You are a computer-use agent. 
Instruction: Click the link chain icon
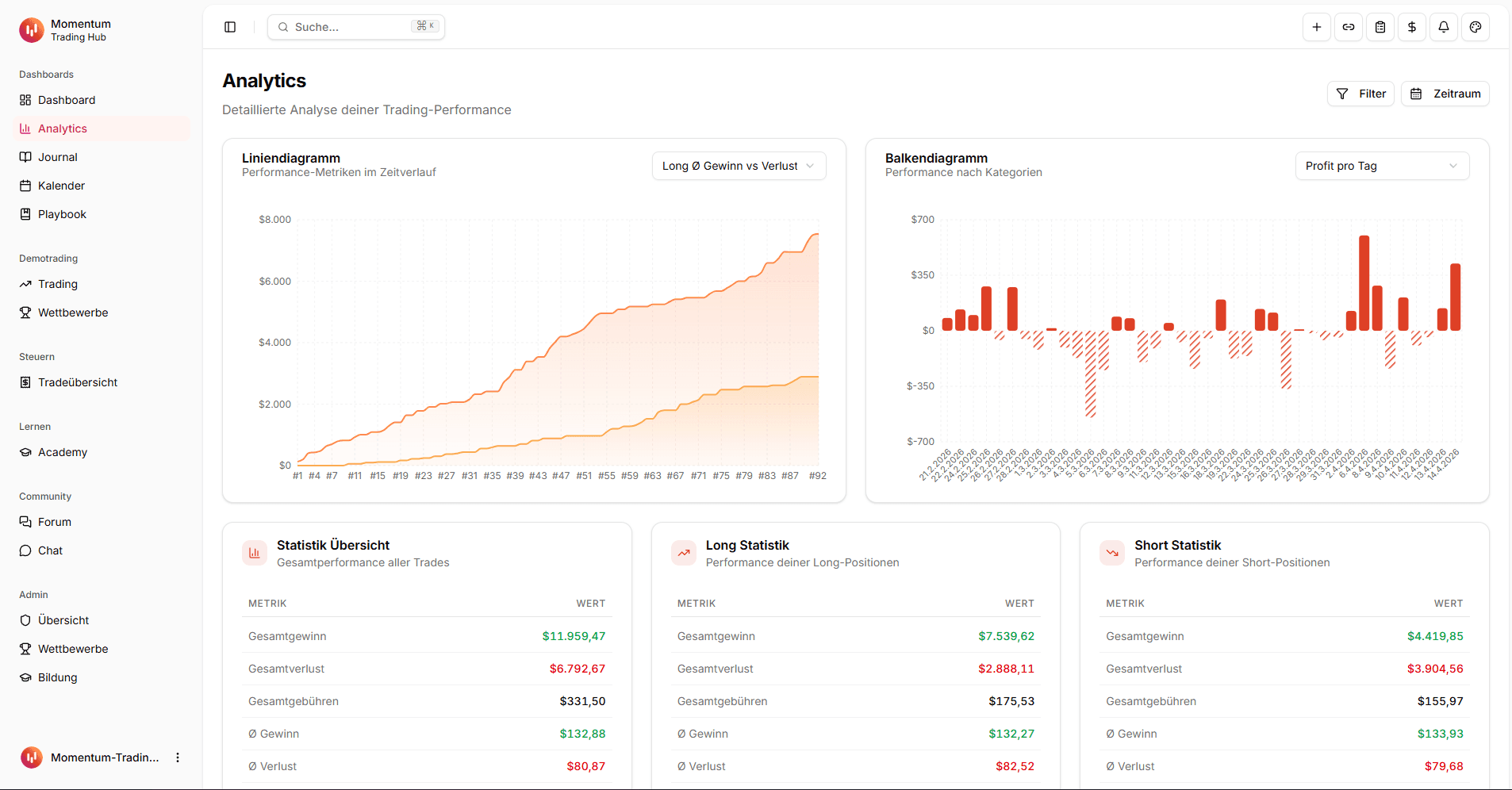1349,27
